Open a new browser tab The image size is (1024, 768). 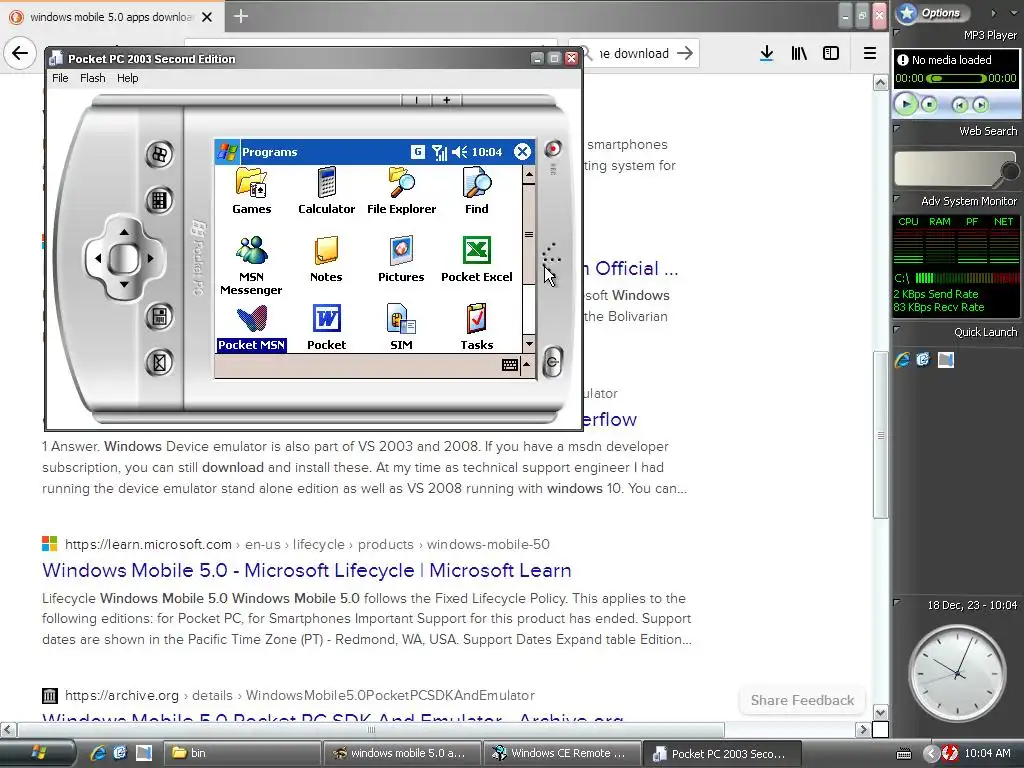(241, 16)
